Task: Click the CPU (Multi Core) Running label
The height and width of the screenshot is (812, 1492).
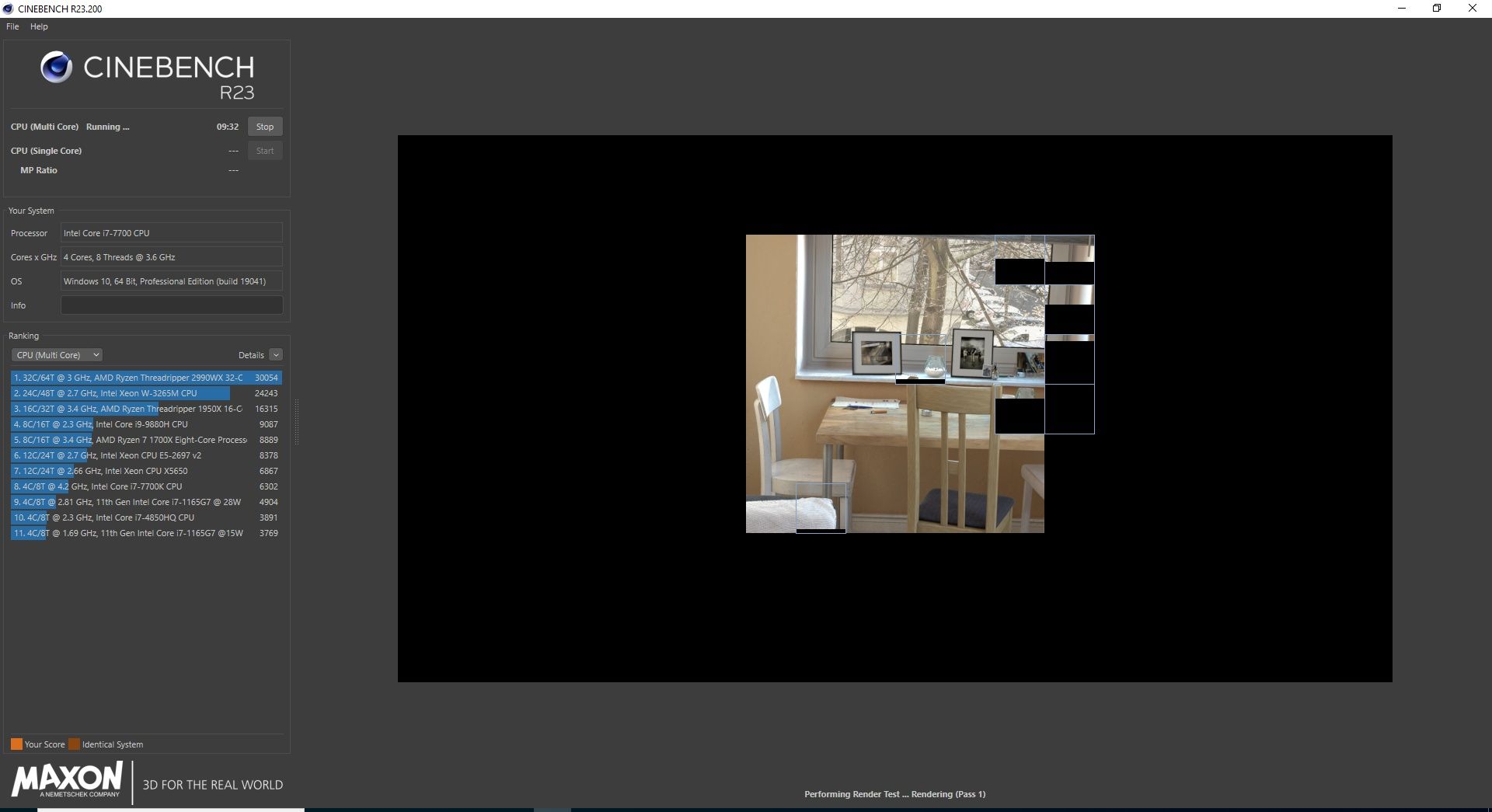Action: tap(70, 127)
